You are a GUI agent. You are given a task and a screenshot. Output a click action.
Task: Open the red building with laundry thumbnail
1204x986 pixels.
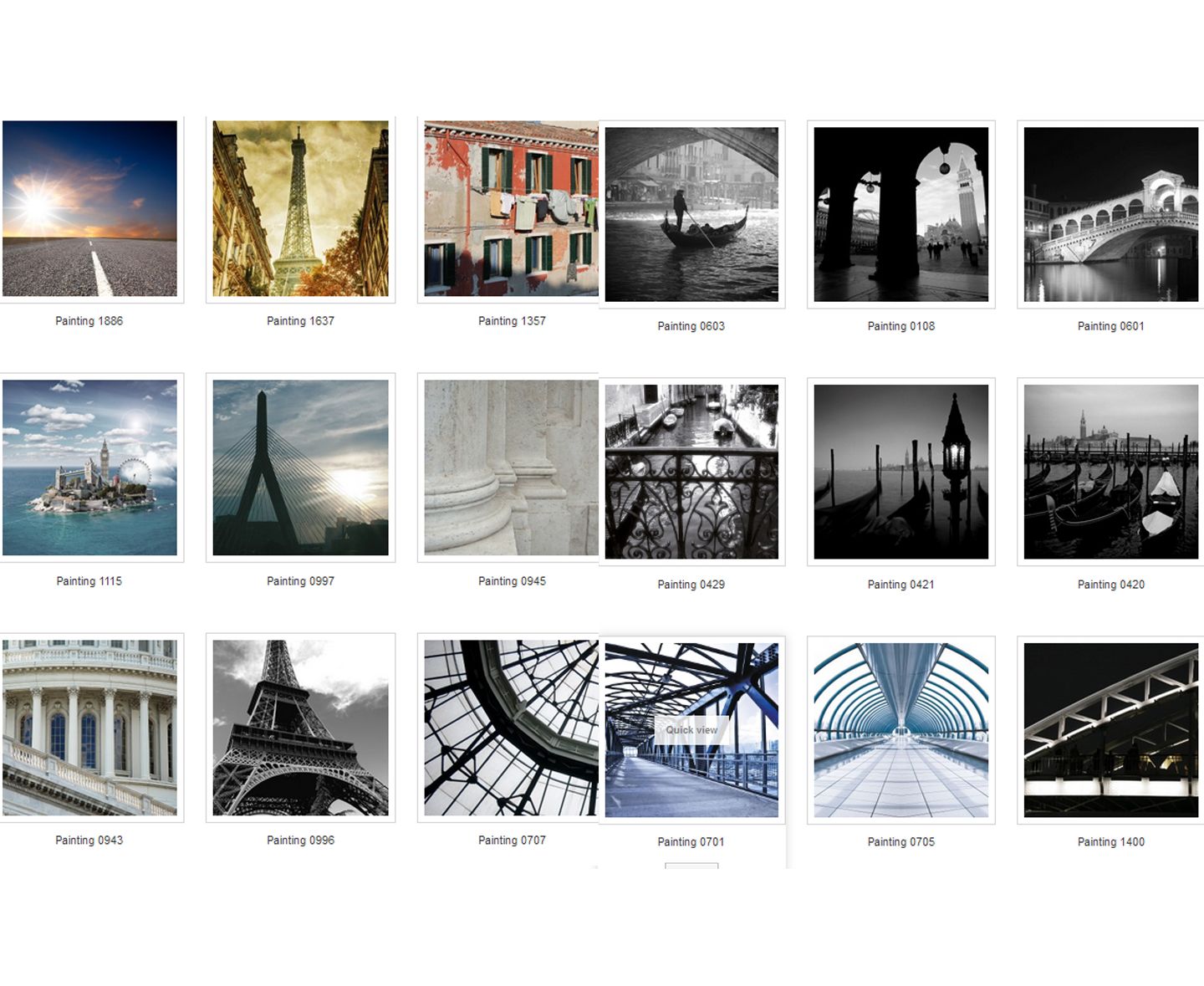[x=511, y=208]
